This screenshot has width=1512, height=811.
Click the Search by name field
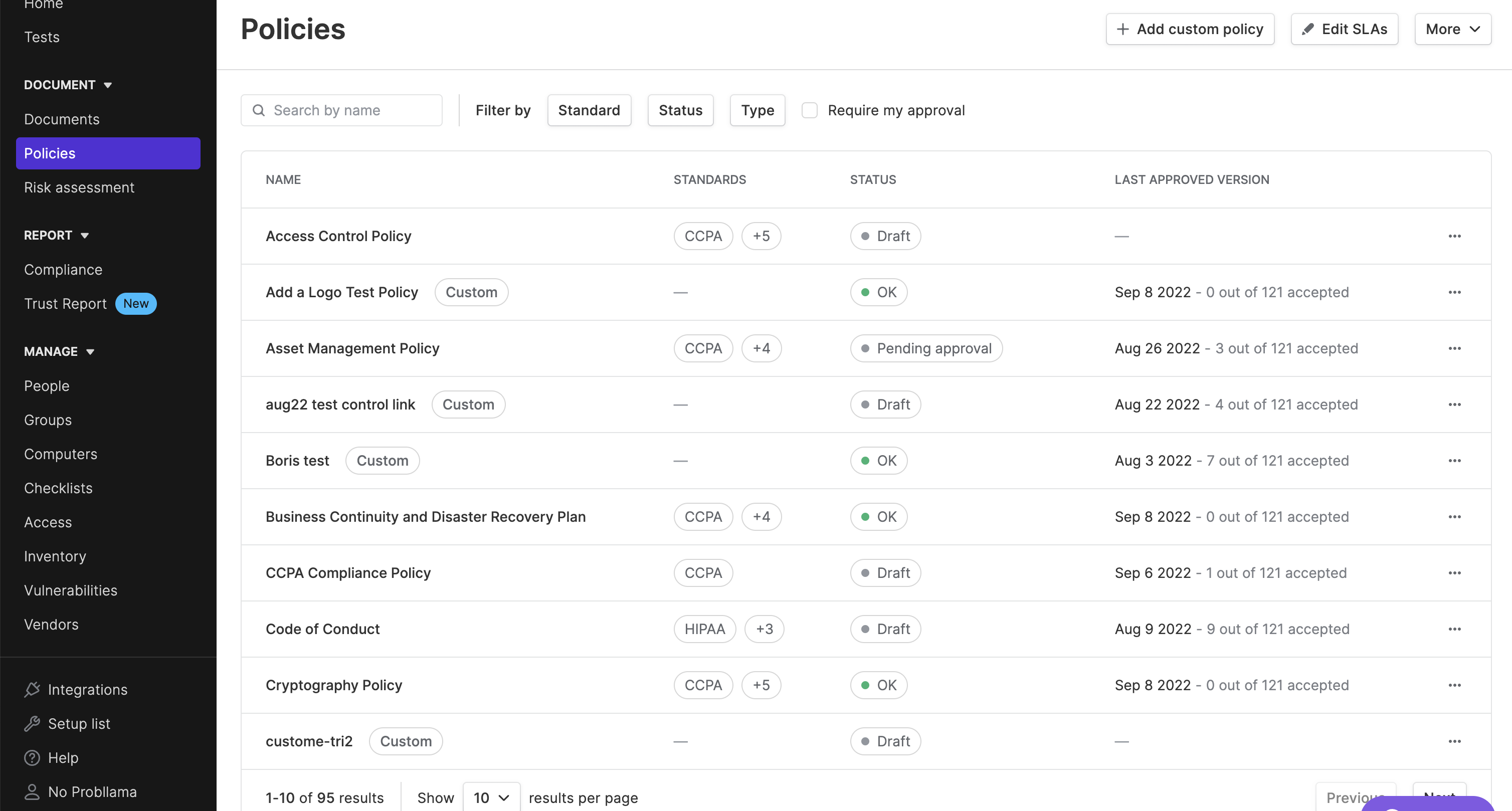pos(341,110)
